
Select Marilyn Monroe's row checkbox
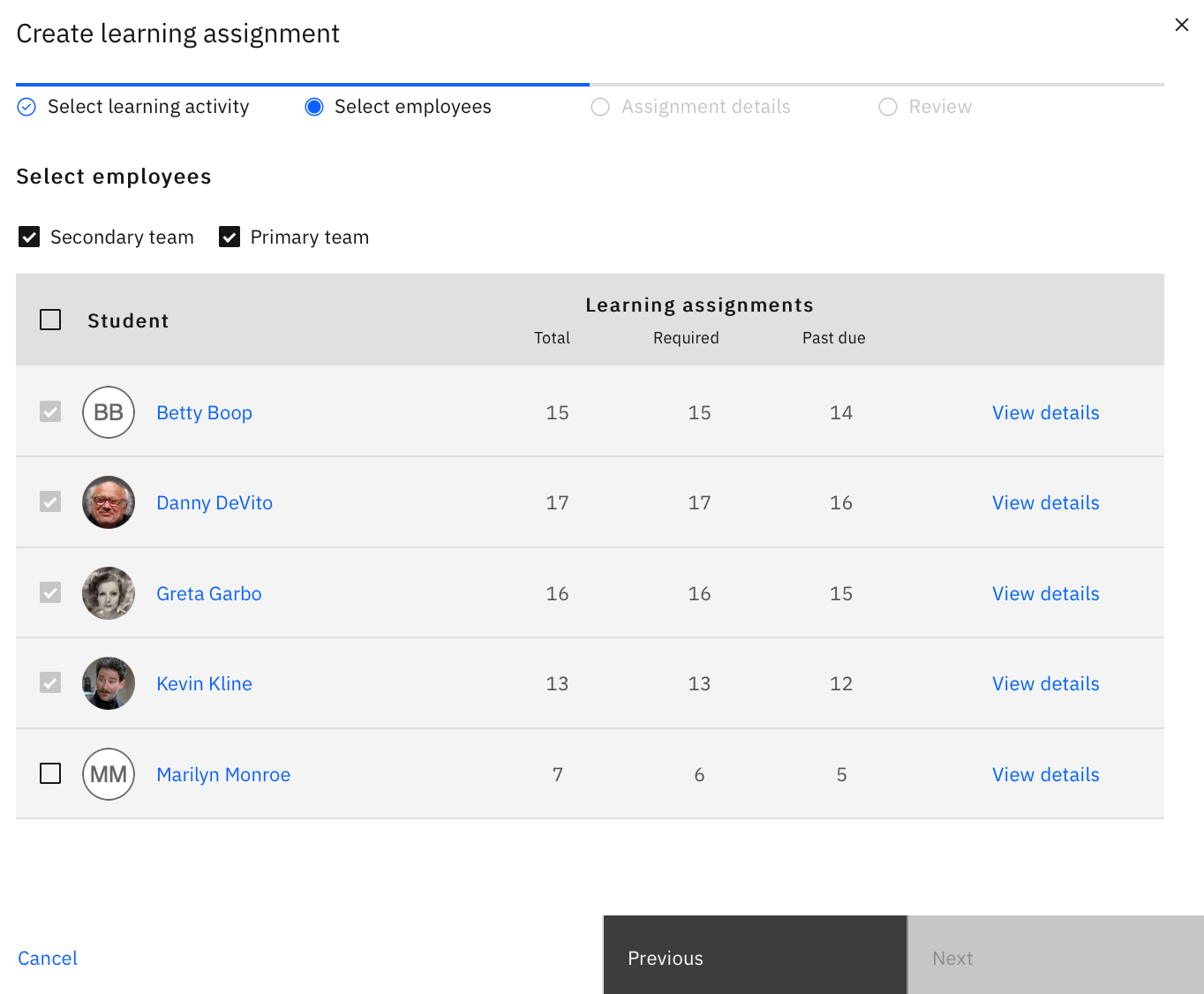click(50, 774)
